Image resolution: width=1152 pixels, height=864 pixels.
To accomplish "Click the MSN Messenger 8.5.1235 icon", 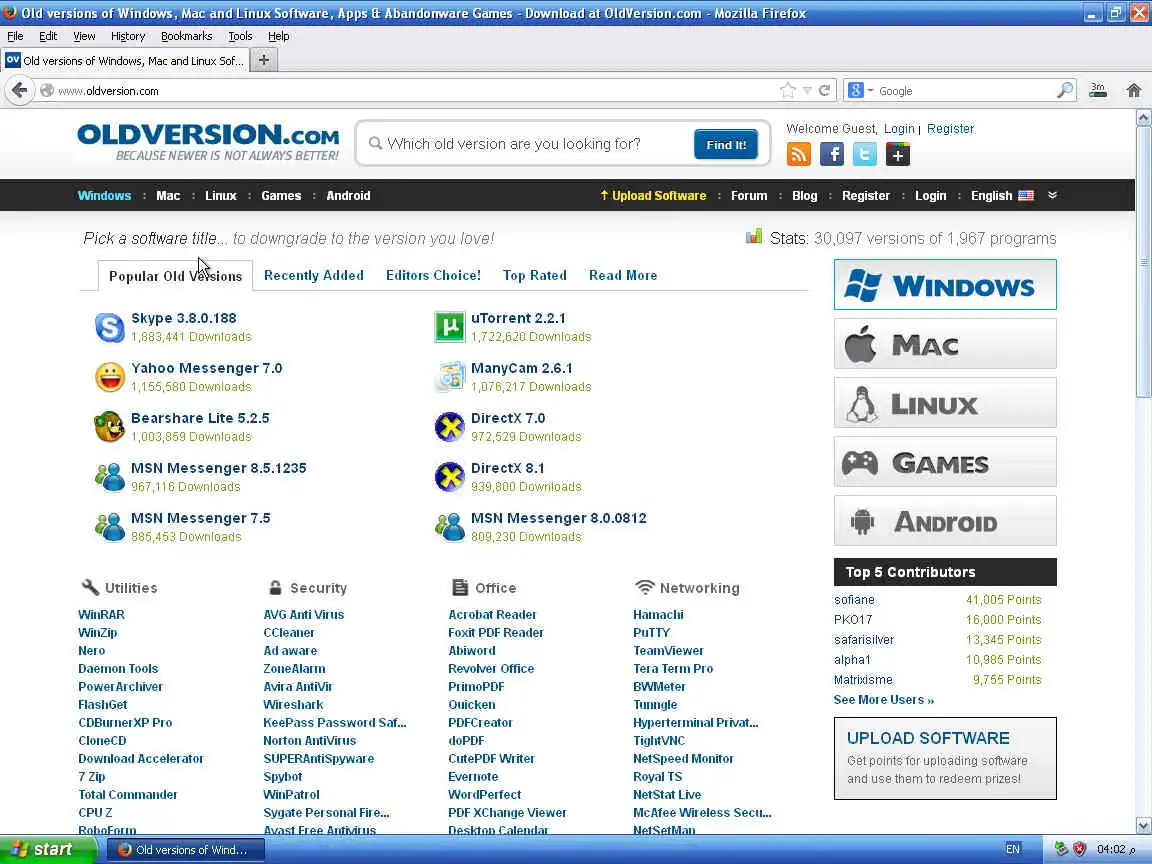I will coord(110,477).
